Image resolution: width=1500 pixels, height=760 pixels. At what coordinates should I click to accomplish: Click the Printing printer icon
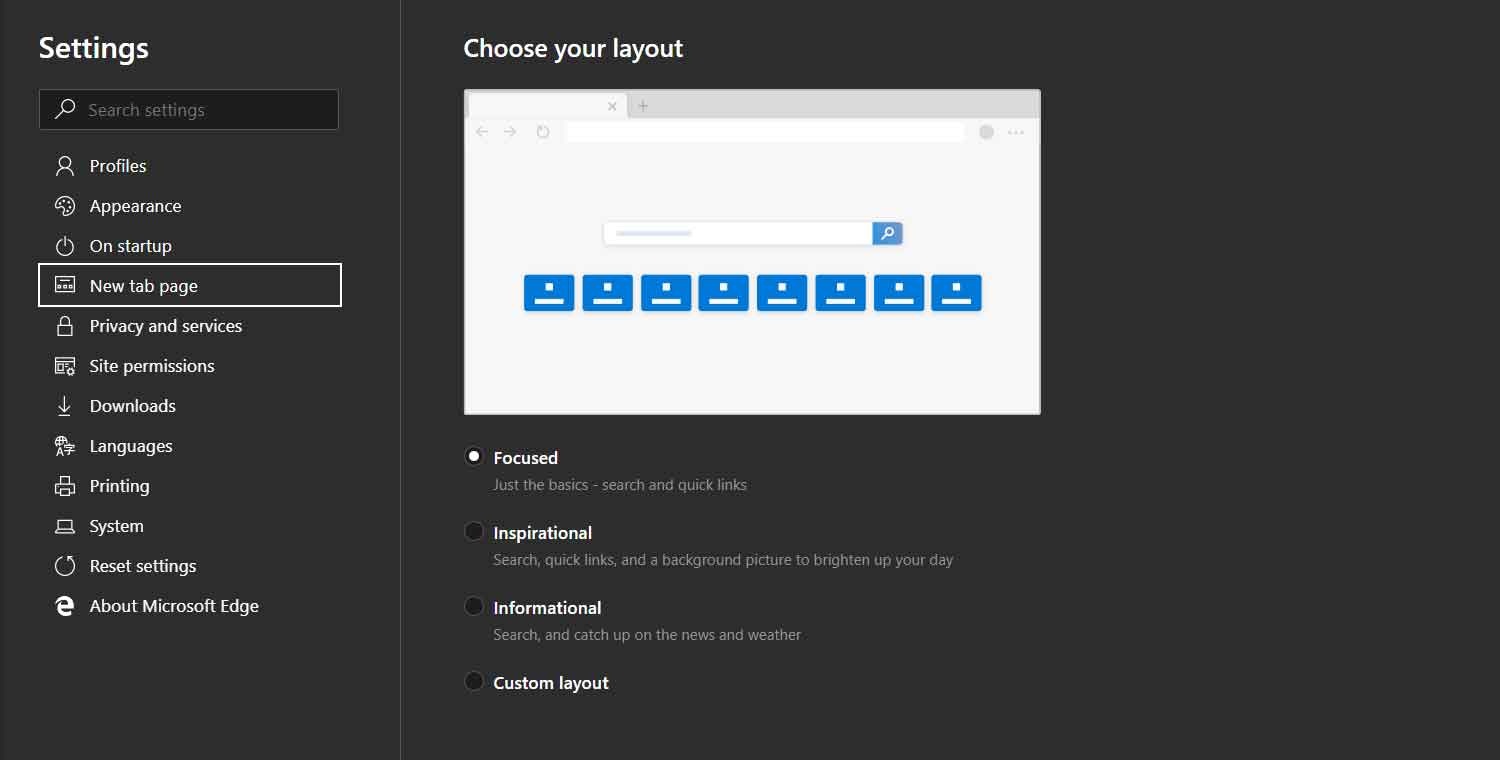(x=65, y=486)
